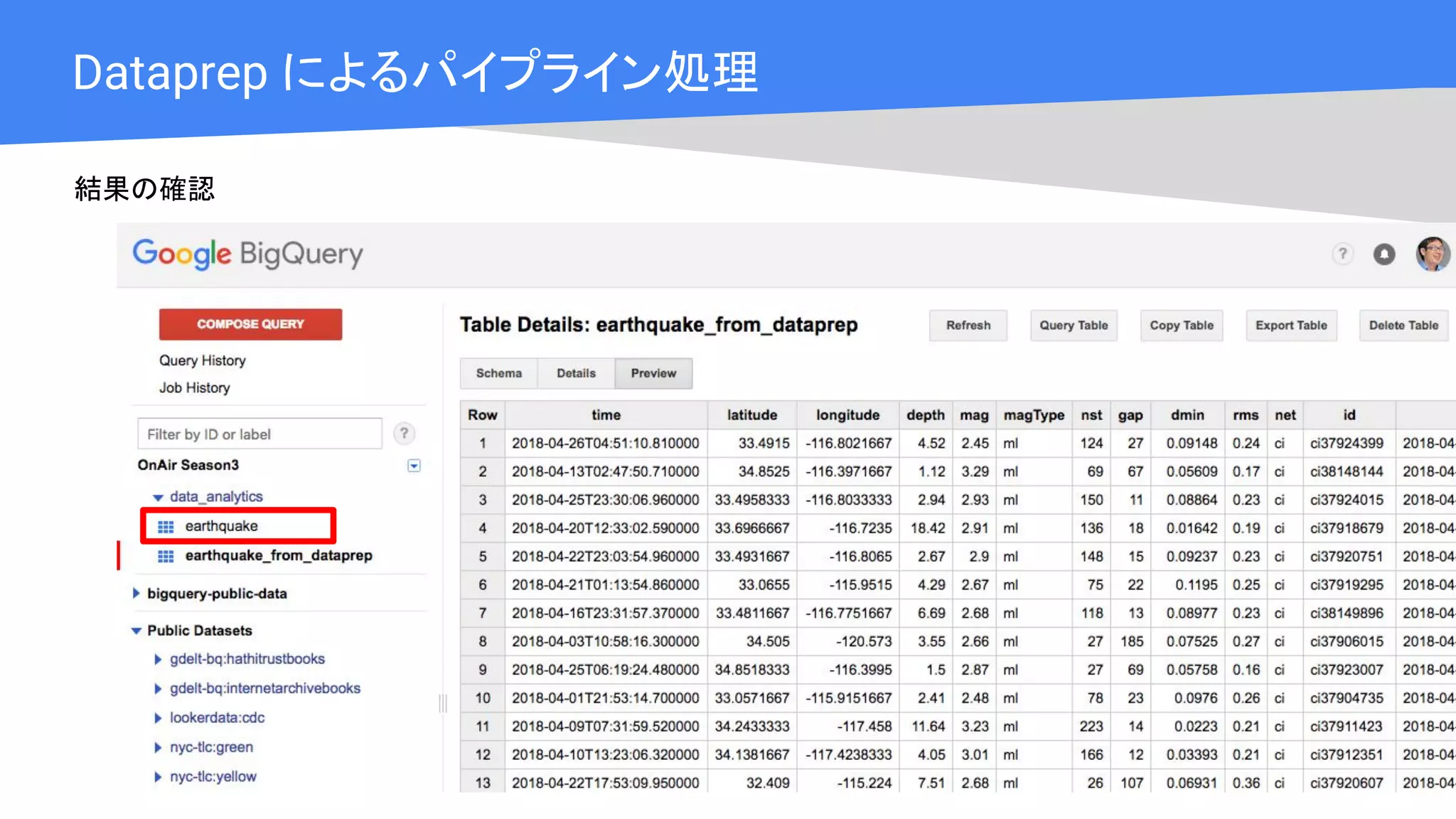Click the Google BigQuery logo
This screenshot has height=819, width=1456.
(247, 255)
